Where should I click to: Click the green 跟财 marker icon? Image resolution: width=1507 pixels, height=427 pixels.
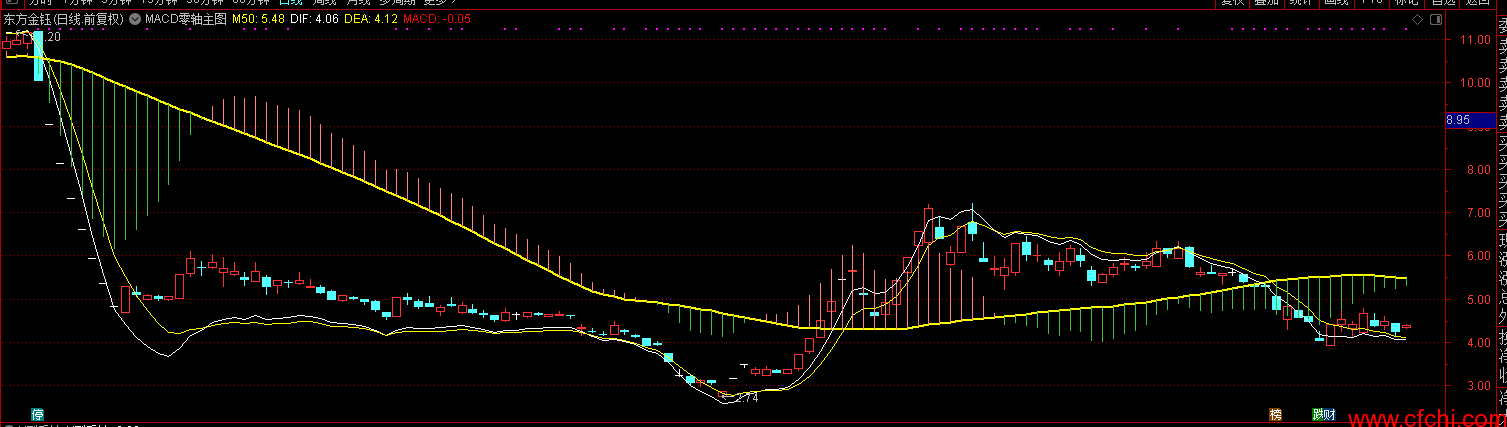[x=1324, y=414]
